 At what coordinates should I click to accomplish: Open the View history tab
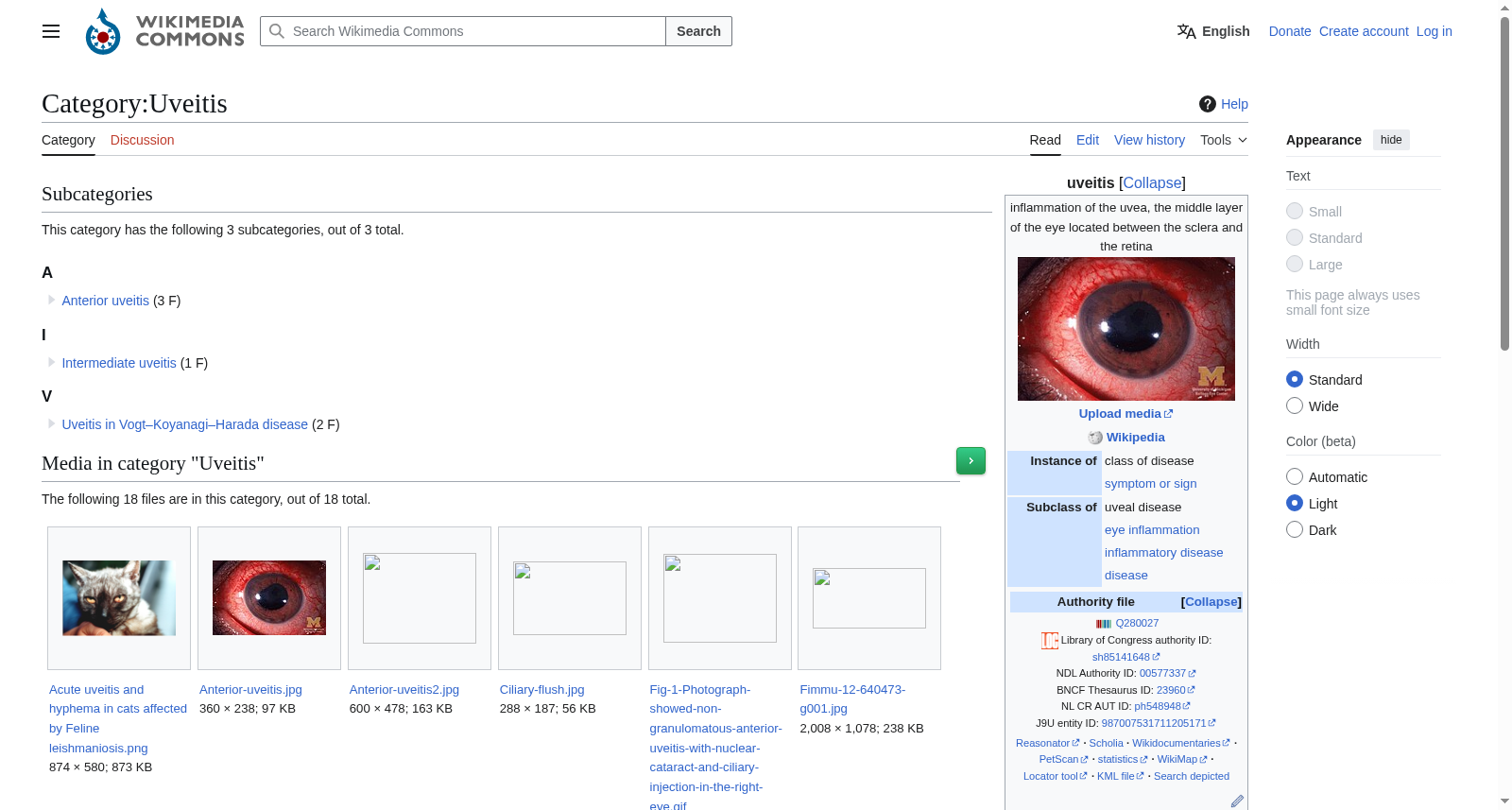(x=1149, y=140)
